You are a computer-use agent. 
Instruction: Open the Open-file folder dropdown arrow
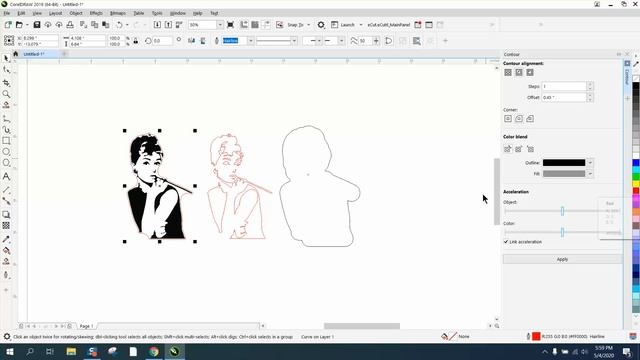(27, 25)
